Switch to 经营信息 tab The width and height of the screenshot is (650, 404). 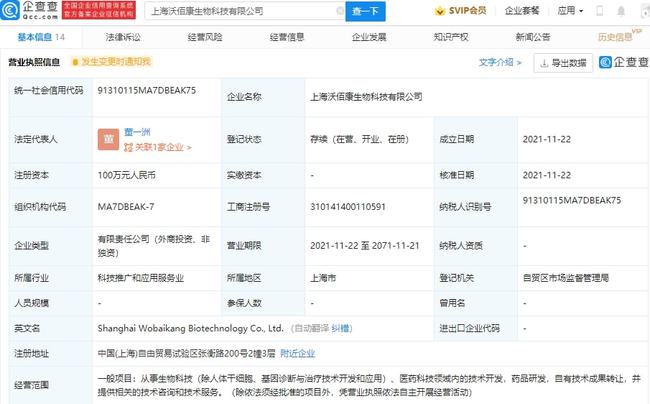pos(287,37)
